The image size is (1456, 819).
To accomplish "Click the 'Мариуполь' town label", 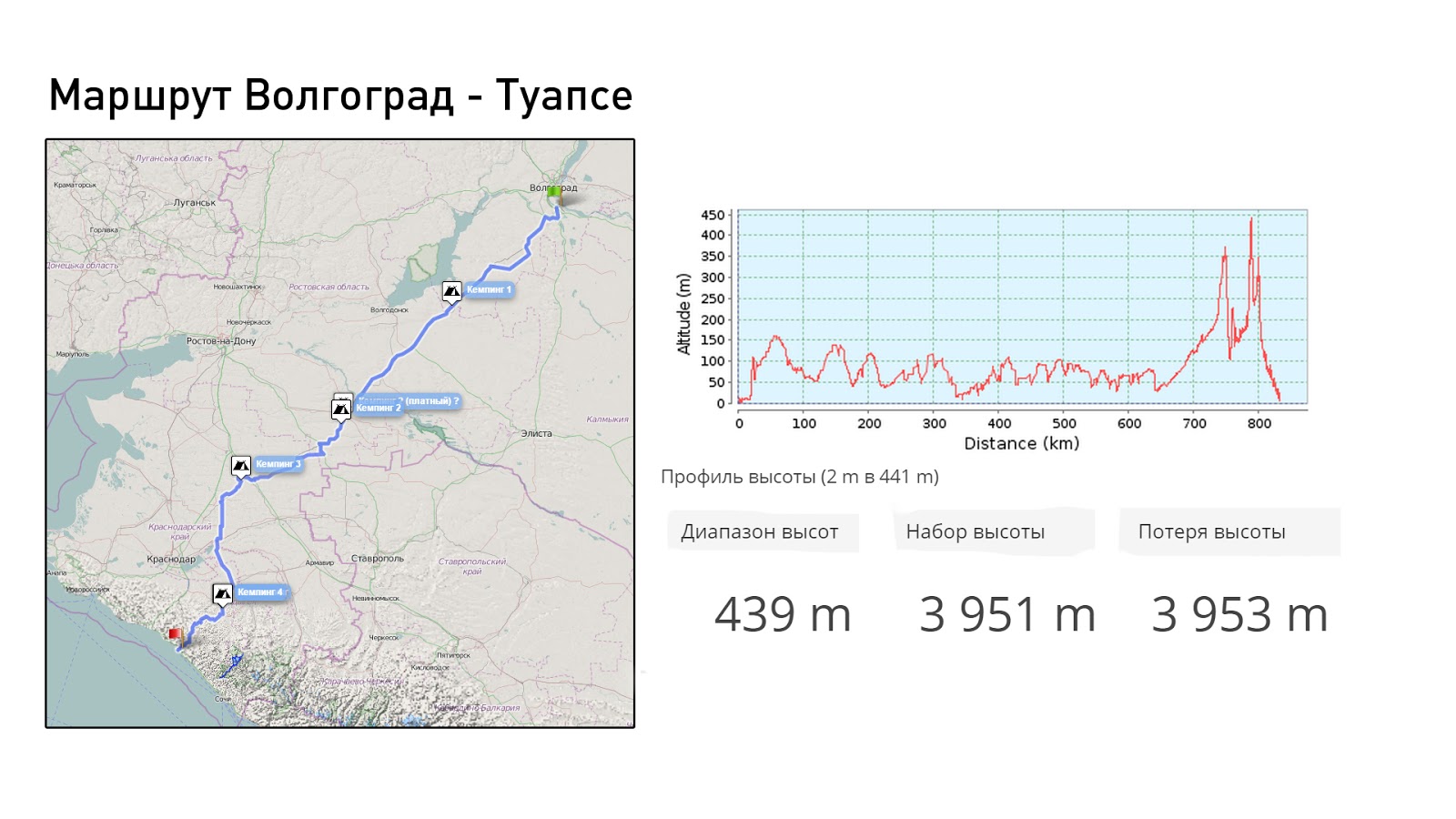I will 73,354.
